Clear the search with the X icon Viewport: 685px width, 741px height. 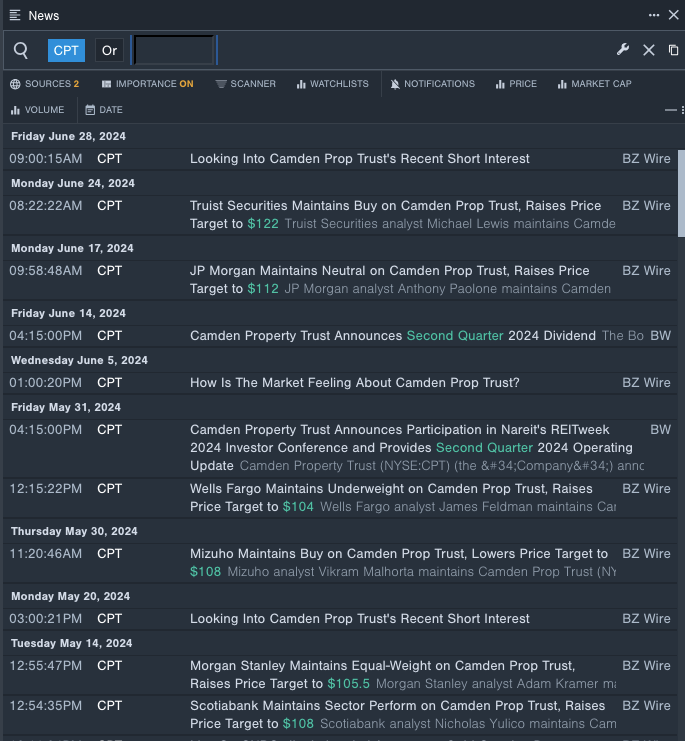click(x=648, y=50)
